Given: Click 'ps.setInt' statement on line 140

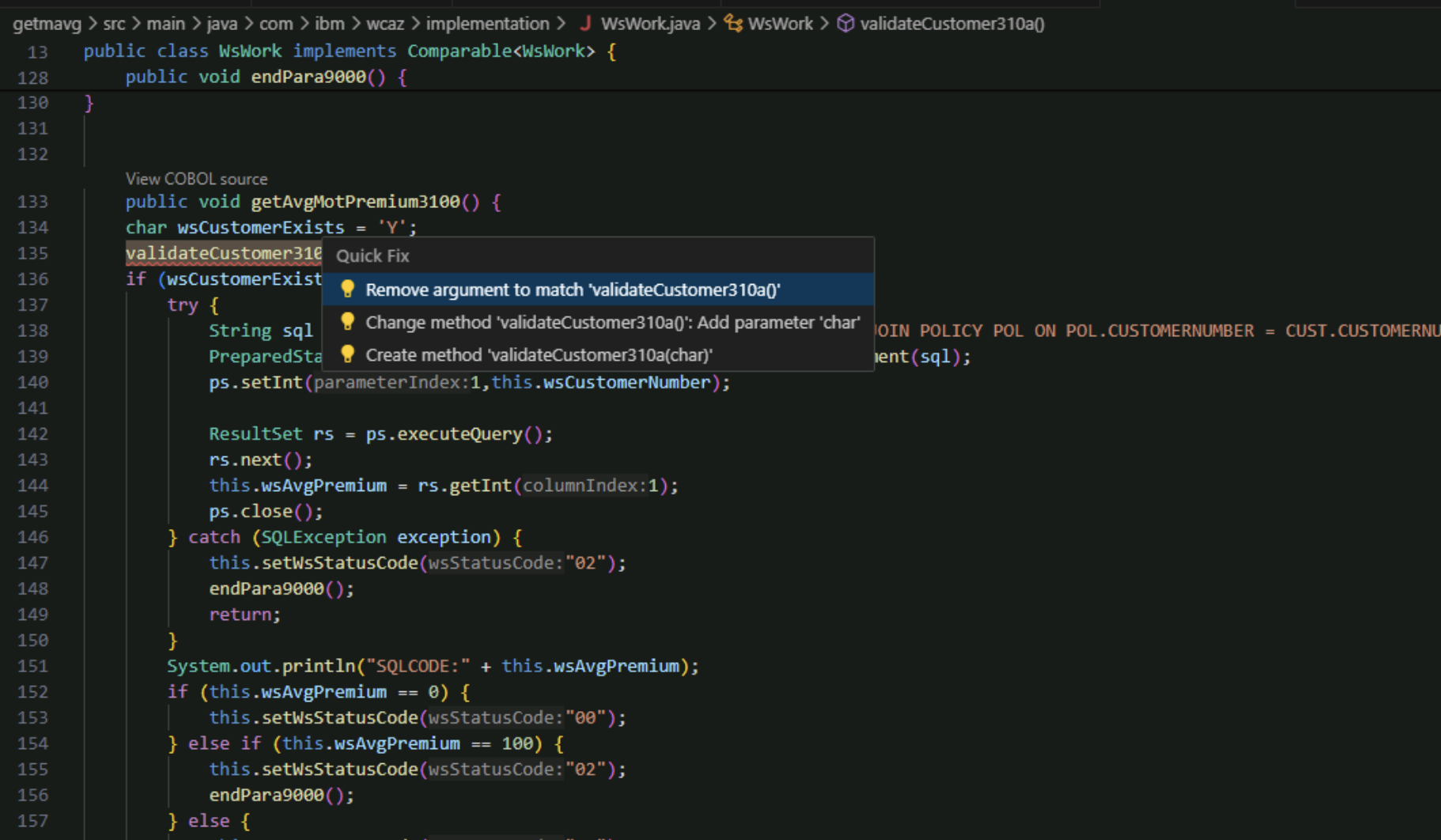Looking at the screenshot, I should point(470,383).
